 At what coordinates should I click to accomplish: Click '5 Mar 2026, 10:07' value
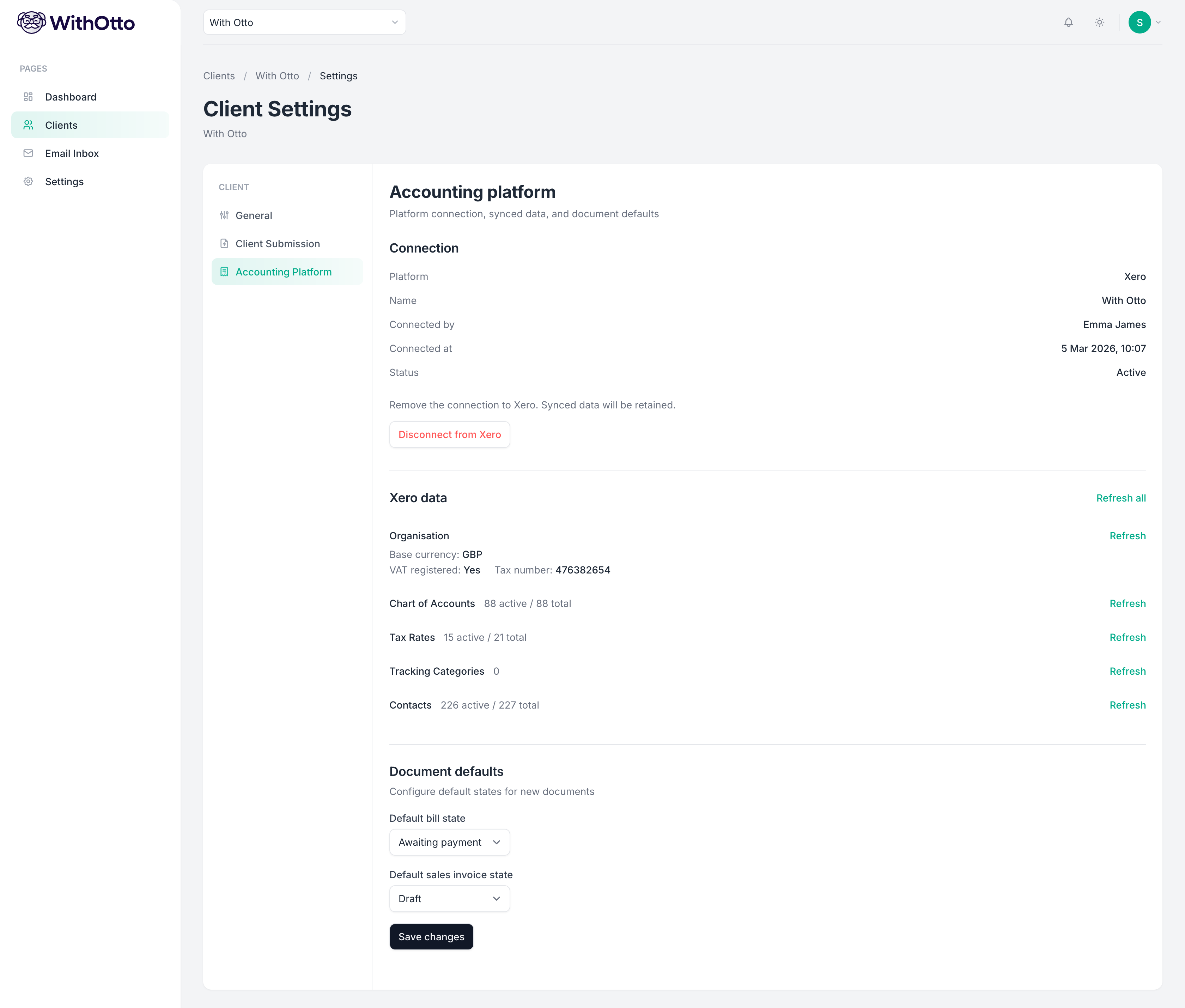tap(1103, 348)
